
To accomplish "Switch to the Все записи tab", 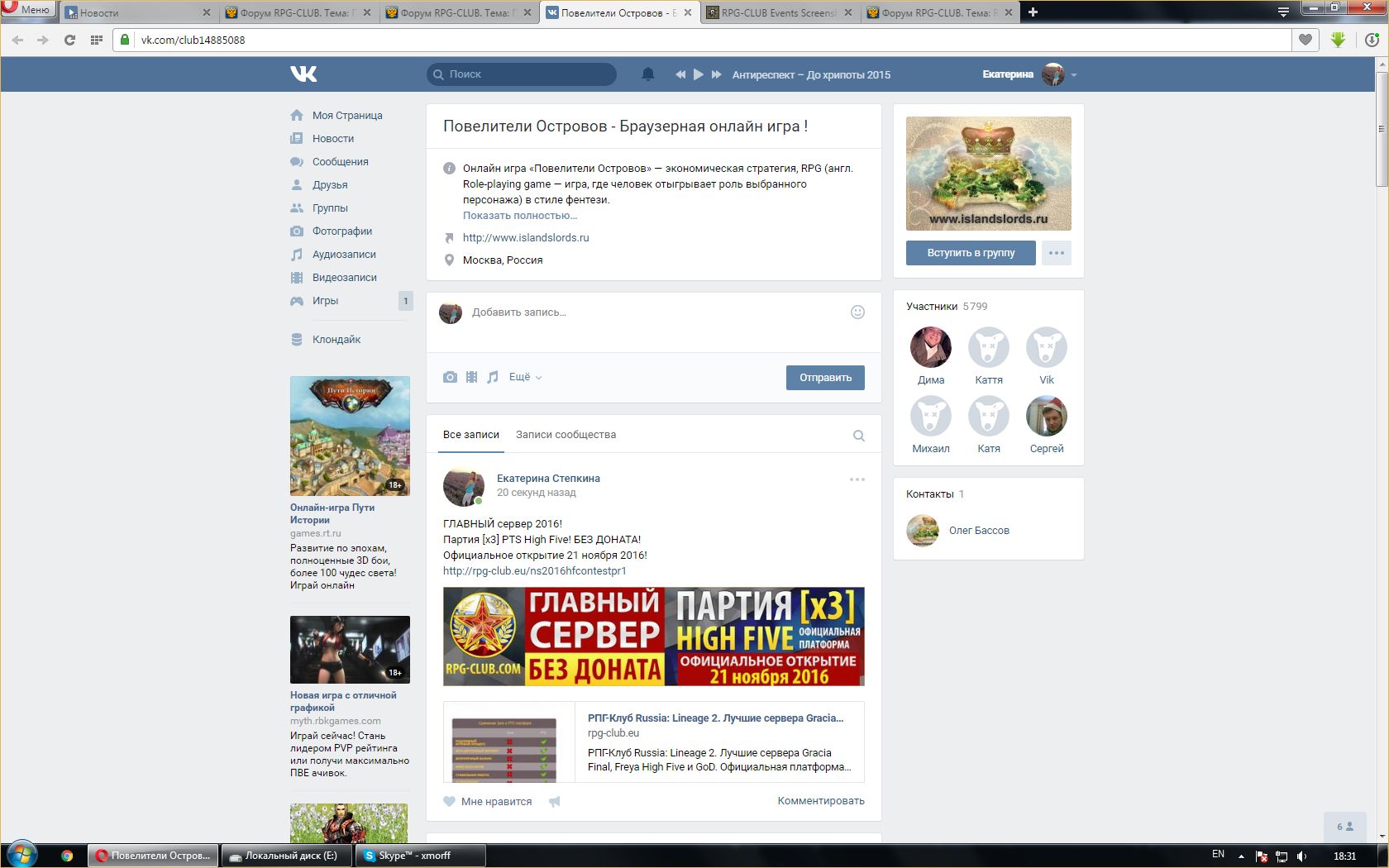I will 471,435.
